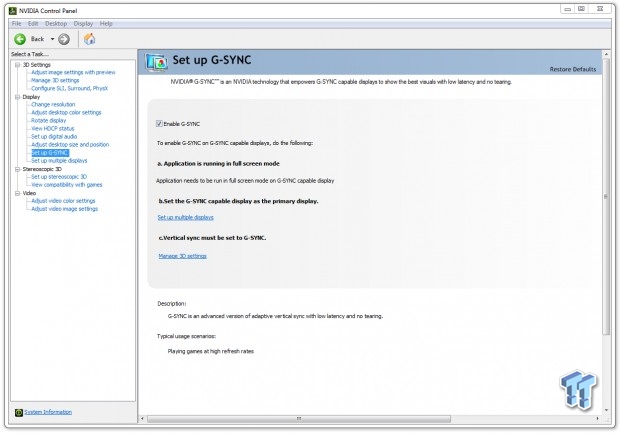Click the grey Forward arrow icon
Viewport: 620px width, 434px height.
tap(64, 39)
